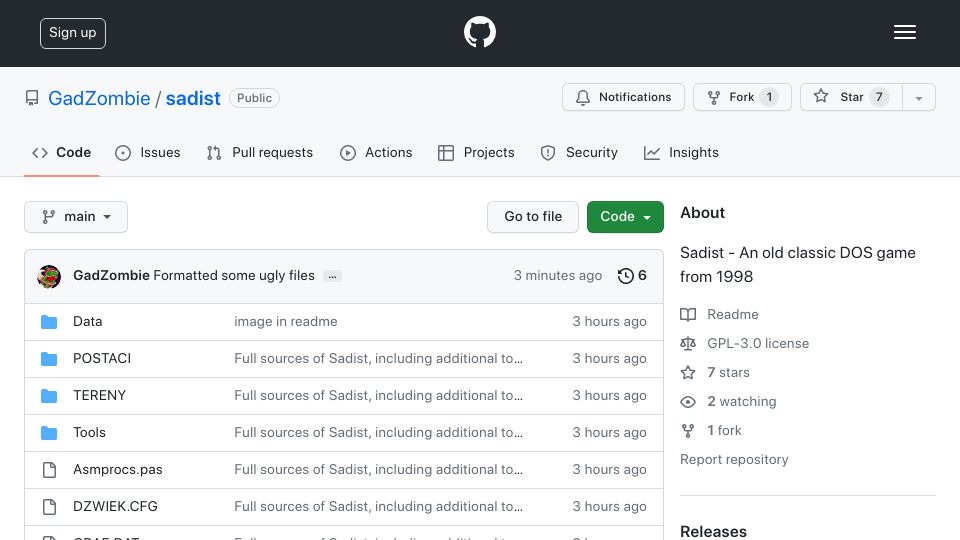
Task: Expand the green Code clone dropdown
Action: [x=625, y=217]
